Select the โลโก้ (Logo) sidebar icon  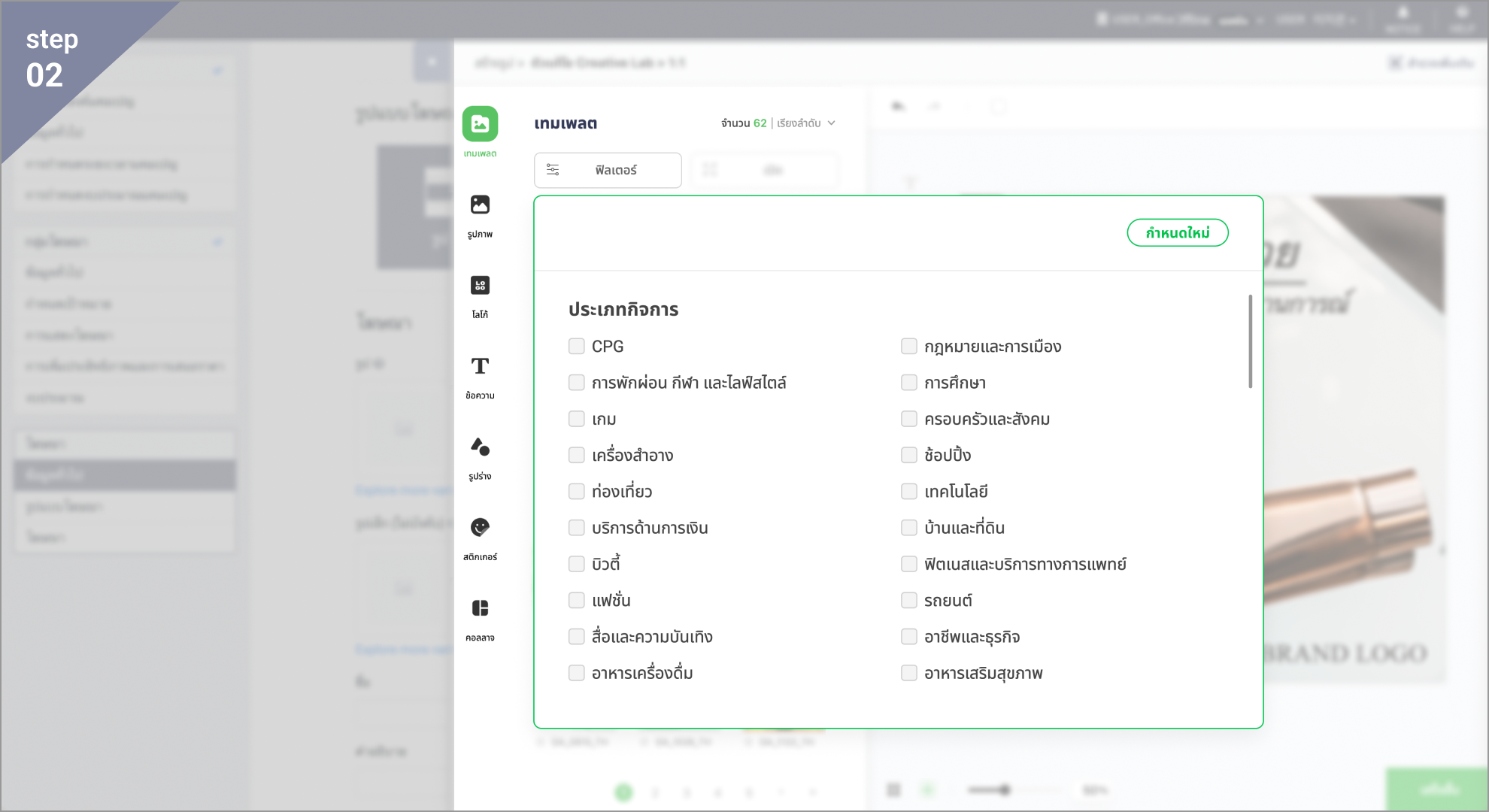tap(480, 286)
